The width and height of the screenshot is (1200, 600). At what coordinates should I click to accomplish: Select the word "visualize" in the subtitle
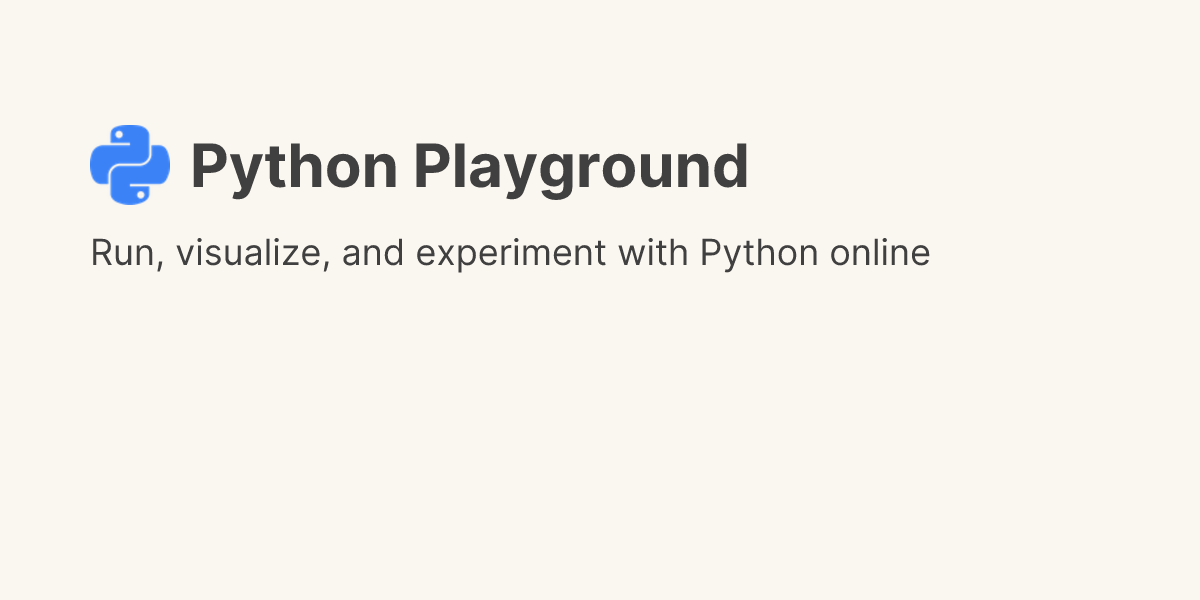(252, 253)
